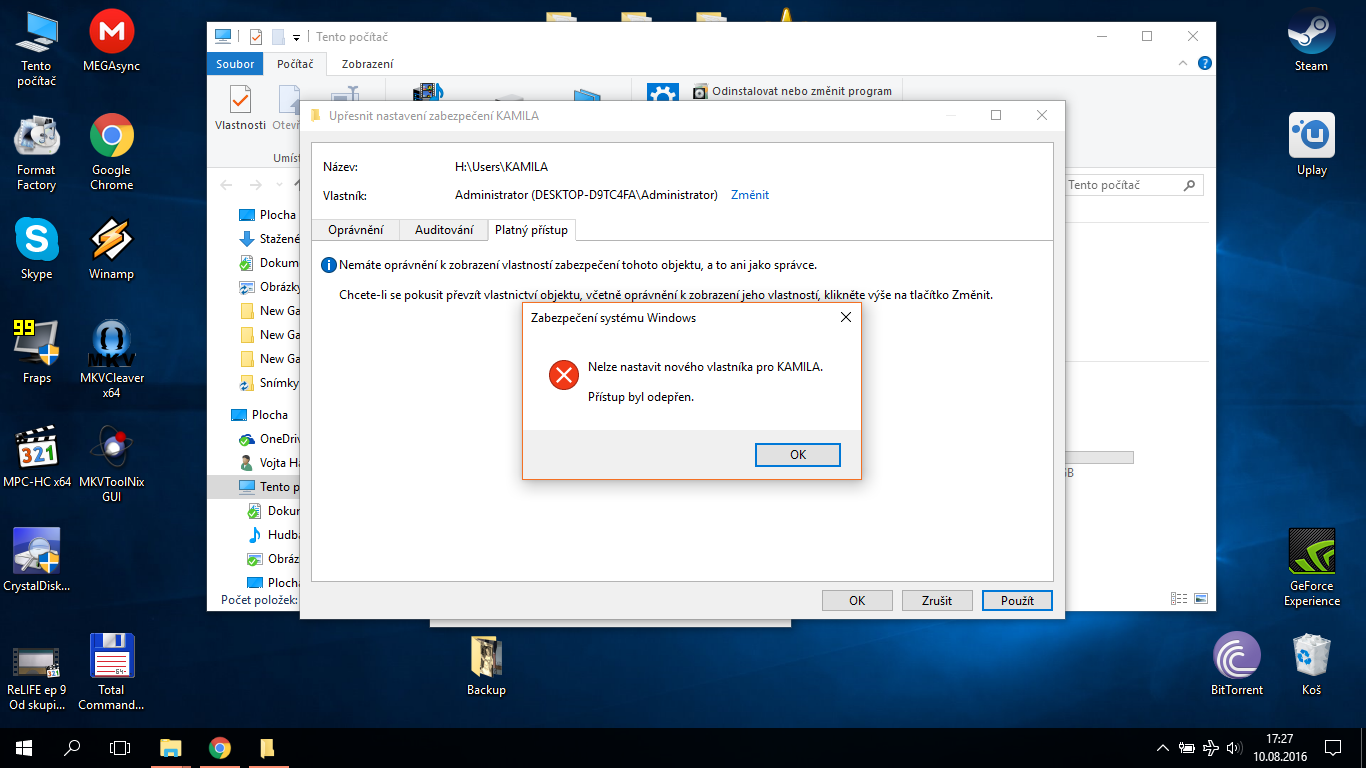Select Stažené in the navigation pane

click(x=268, y=239)
